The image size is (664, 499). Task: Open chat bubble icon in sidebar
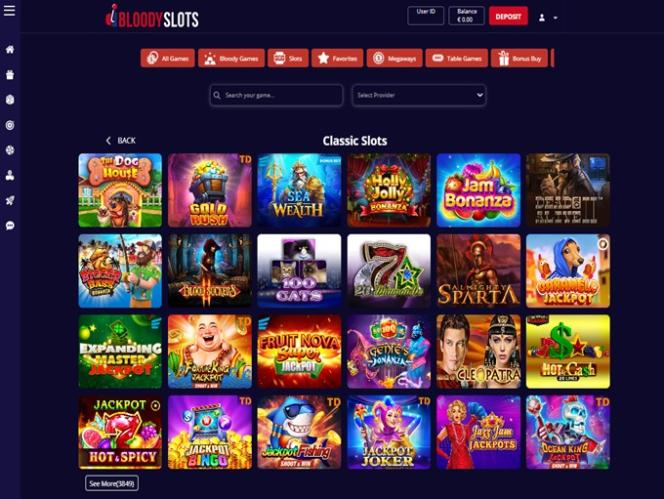click(x=10, y=225)
